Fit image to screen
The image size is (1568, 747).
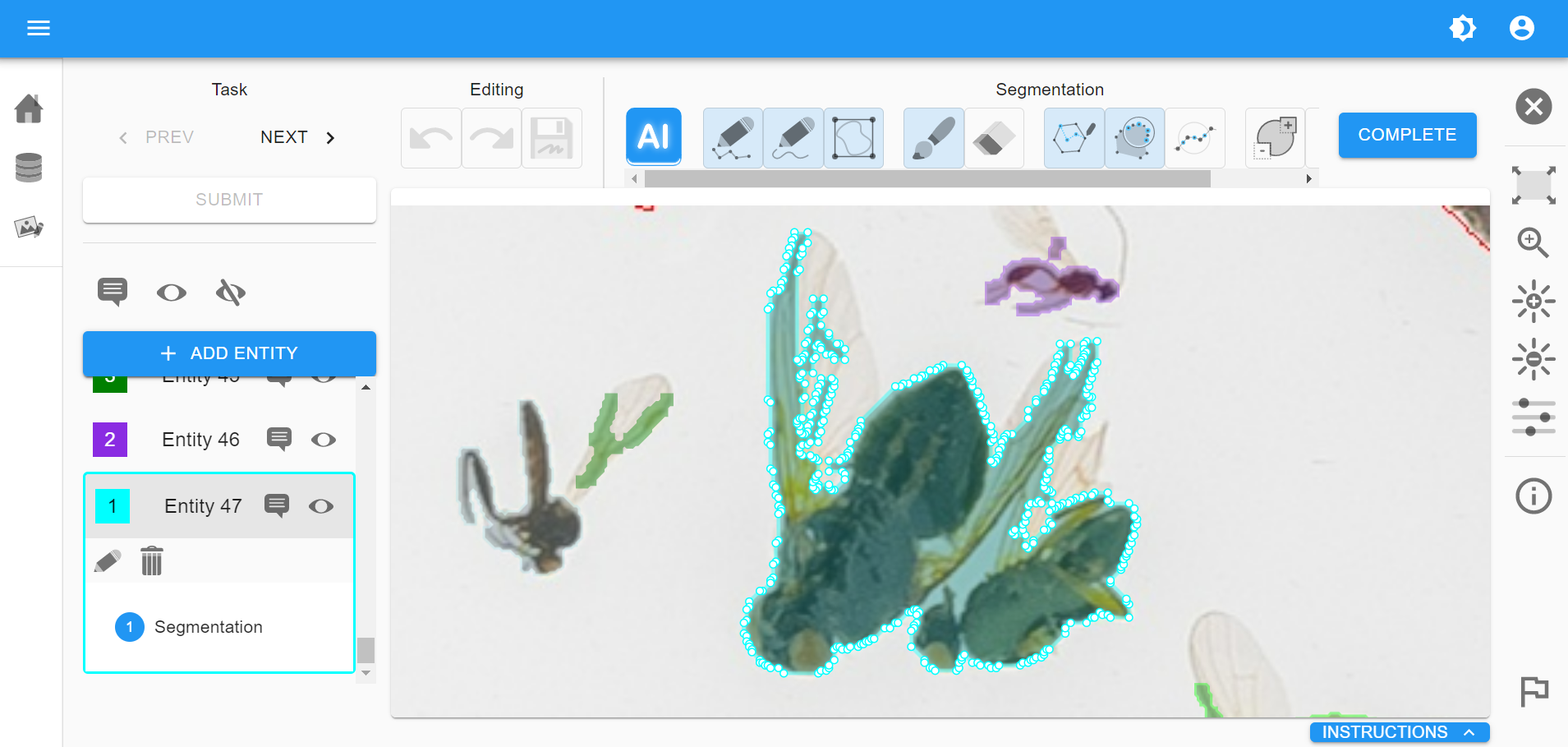1534,185
